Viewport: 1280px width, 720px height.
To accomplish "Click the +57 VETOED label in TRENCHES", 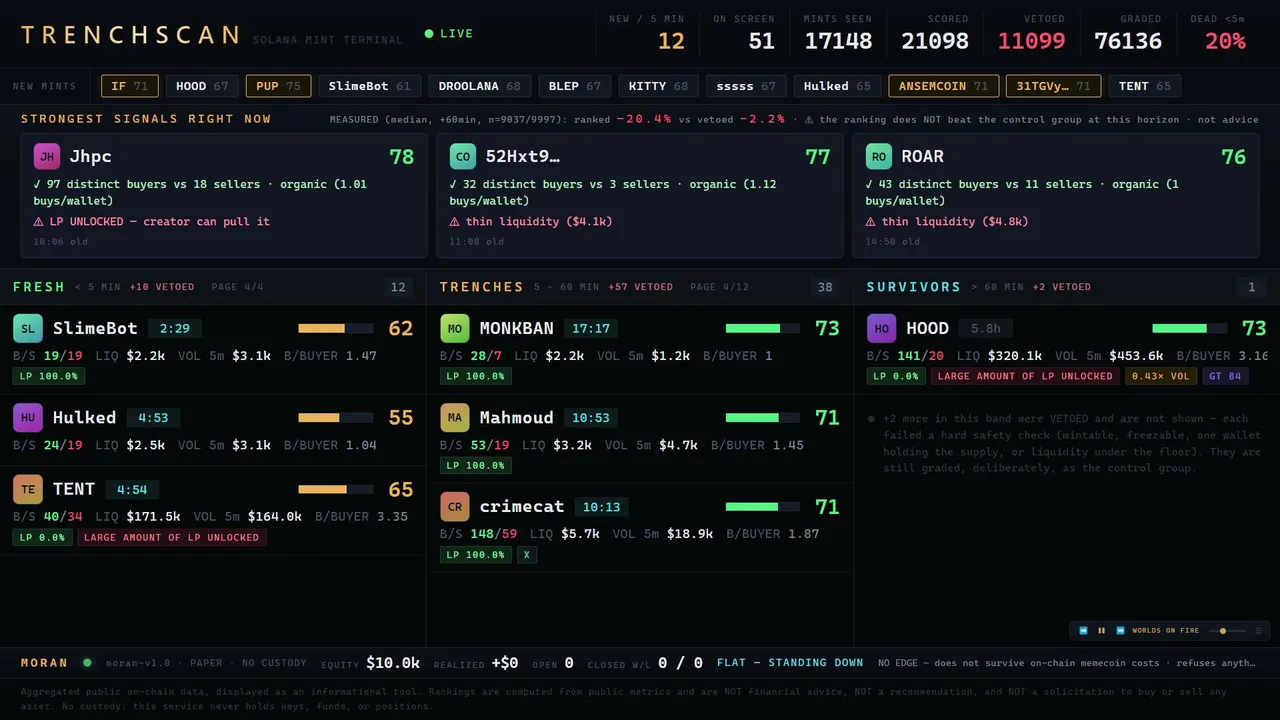I will (640, 287).
